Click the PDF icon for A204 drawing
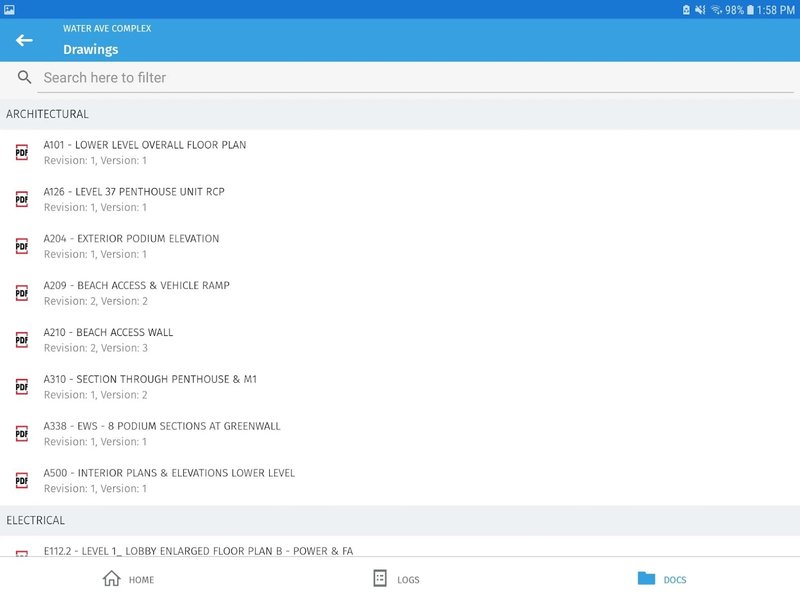 pyautogui.click(x=22, y=246)
